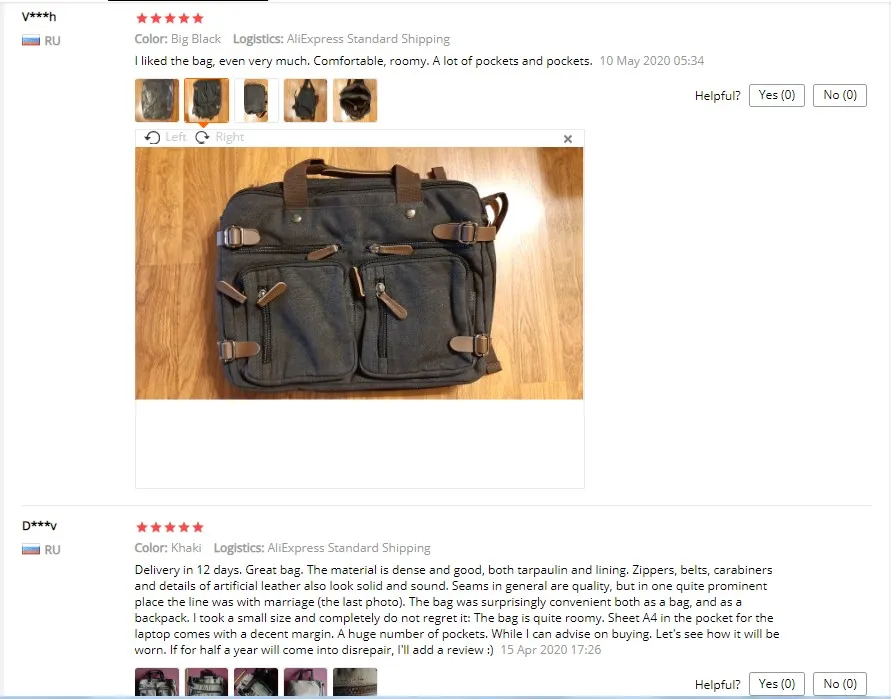This screenshot has height=699, width=891.
Task: Click the Russian flag icon beside D***v
Action: pyautogui.click(x=31, y=550)
